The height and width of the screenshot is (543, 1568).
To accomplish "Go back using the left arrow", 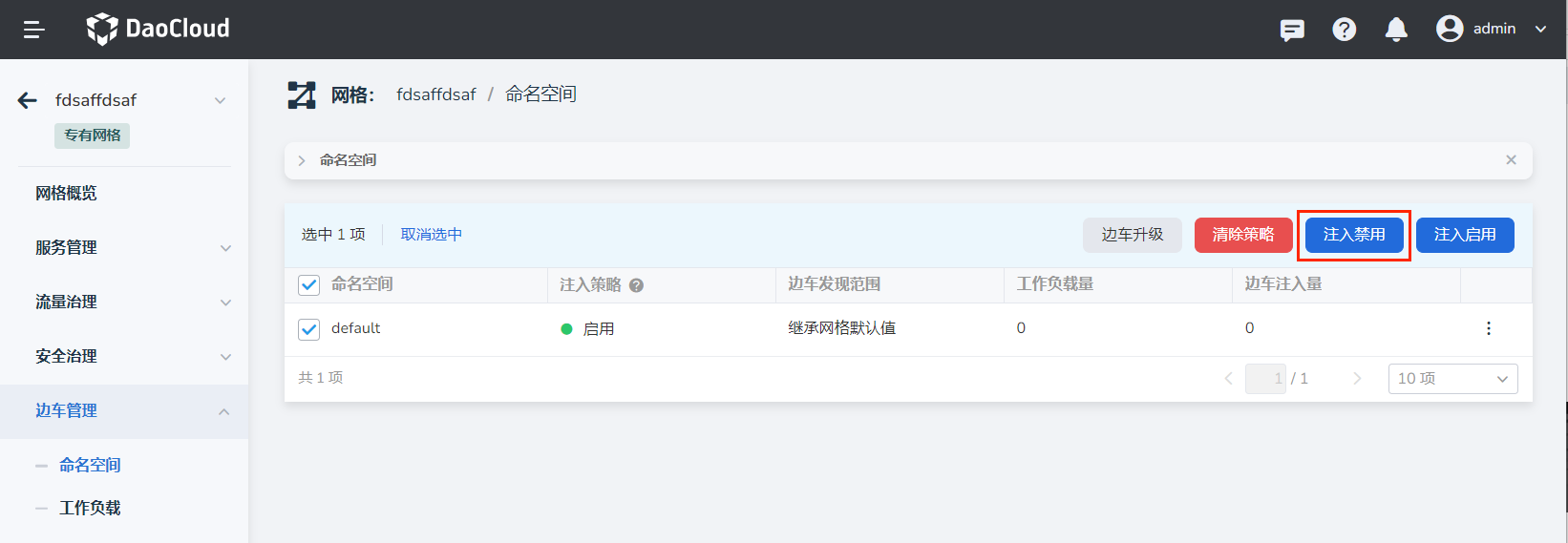I will (x=28, y=100).
